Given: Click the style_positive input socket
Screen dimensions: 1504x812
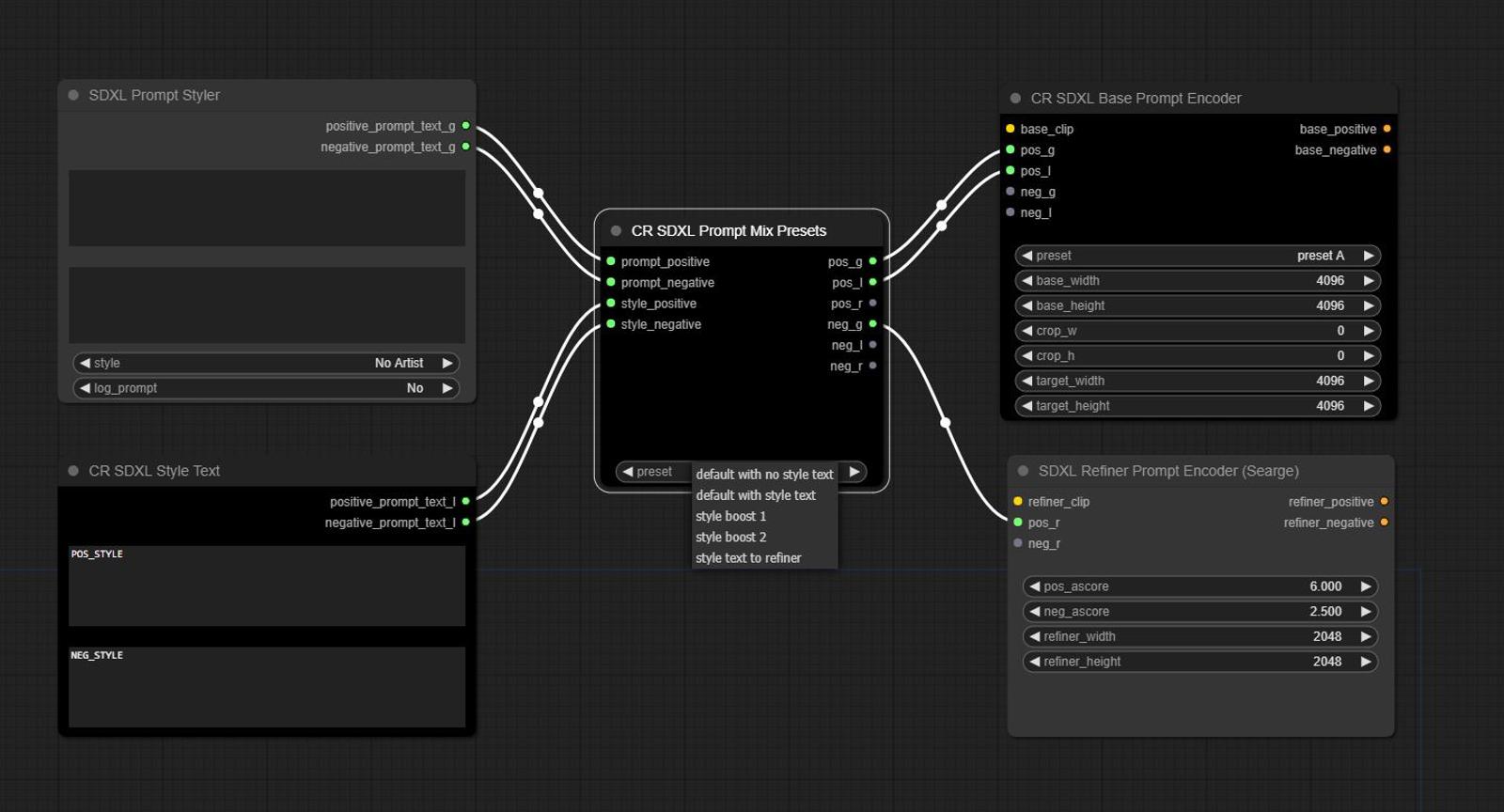Looking at the screenshot, I should [x=611, y=304].
